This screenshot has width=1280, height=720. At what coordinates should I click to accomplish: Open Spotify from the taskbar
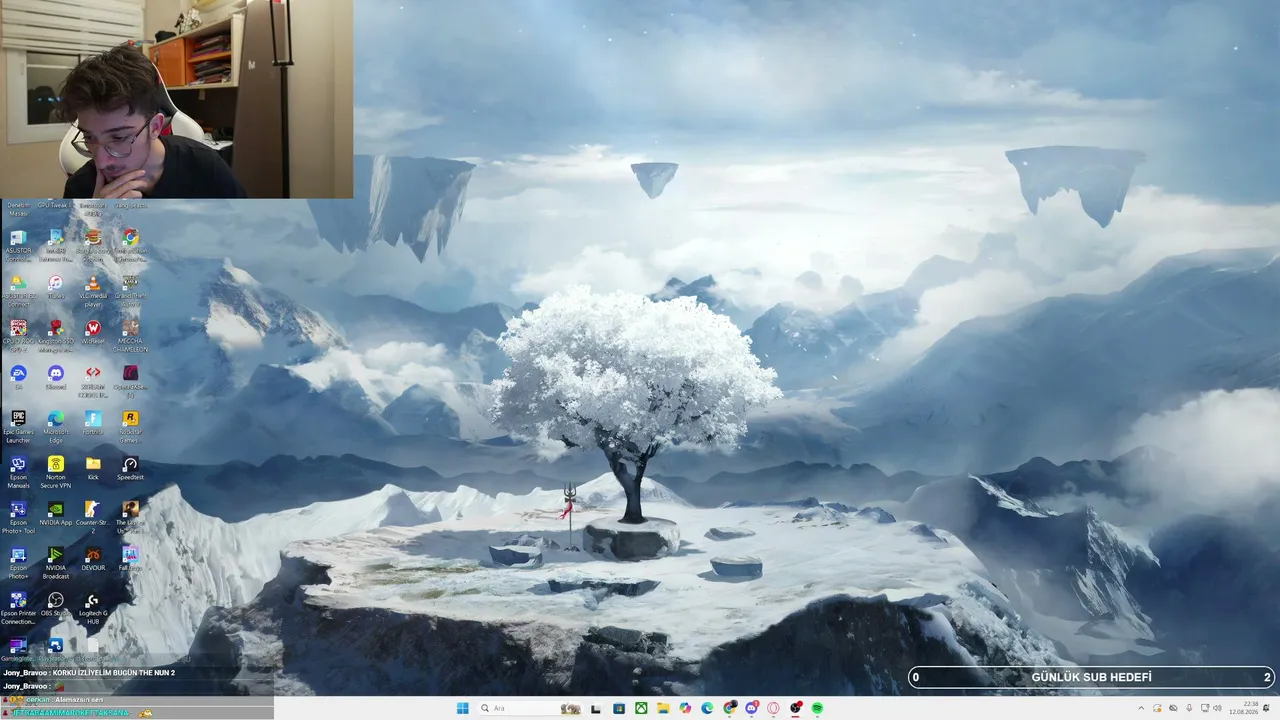click(817, 708)
